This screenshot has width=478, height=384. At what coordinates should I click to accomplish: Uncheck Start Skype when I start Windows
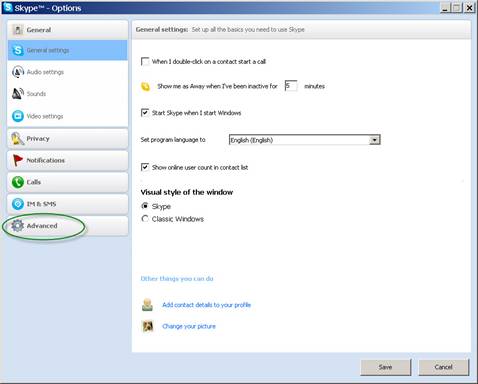pyautogui.click(x=145, y=113)
